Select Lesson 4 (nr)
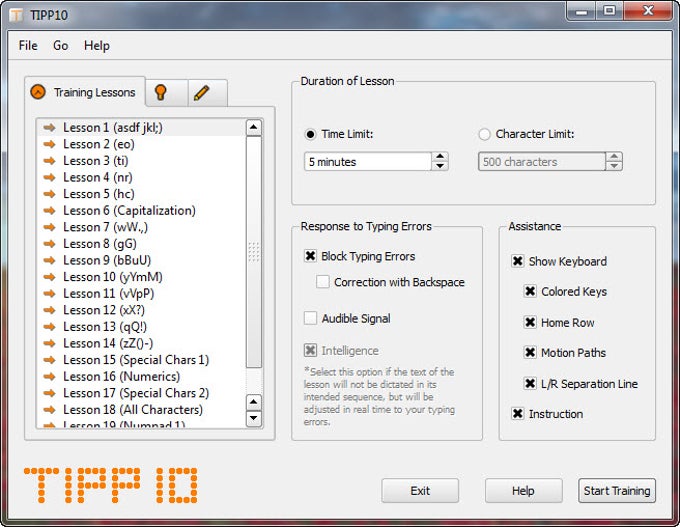This screenshot has width=680, height=527. (142, 177)
